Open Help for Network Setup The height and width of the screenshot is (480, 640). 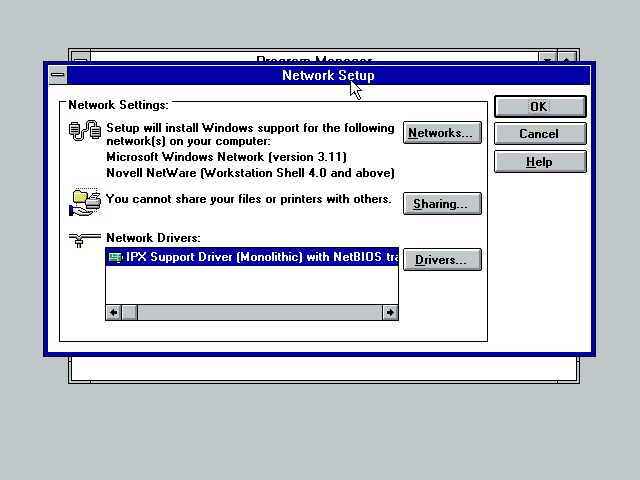click(x=540, y=162)
